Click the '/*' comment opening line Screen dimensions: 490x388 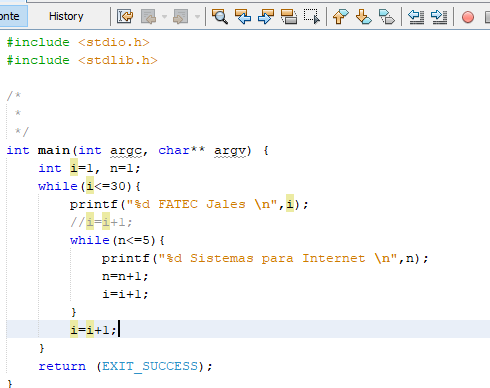[x=14, y=96]
